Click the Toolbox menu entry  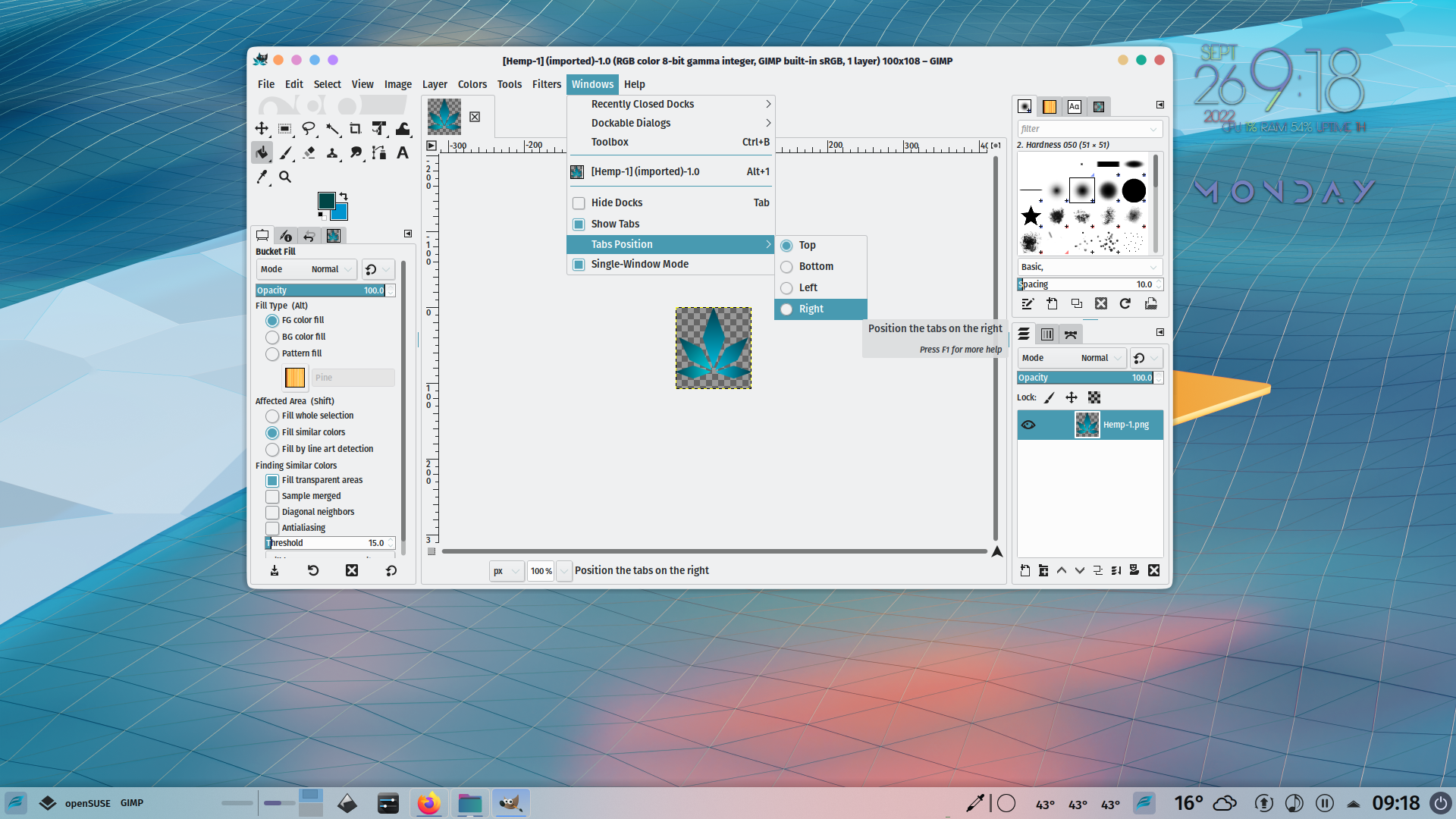[670, 142]
